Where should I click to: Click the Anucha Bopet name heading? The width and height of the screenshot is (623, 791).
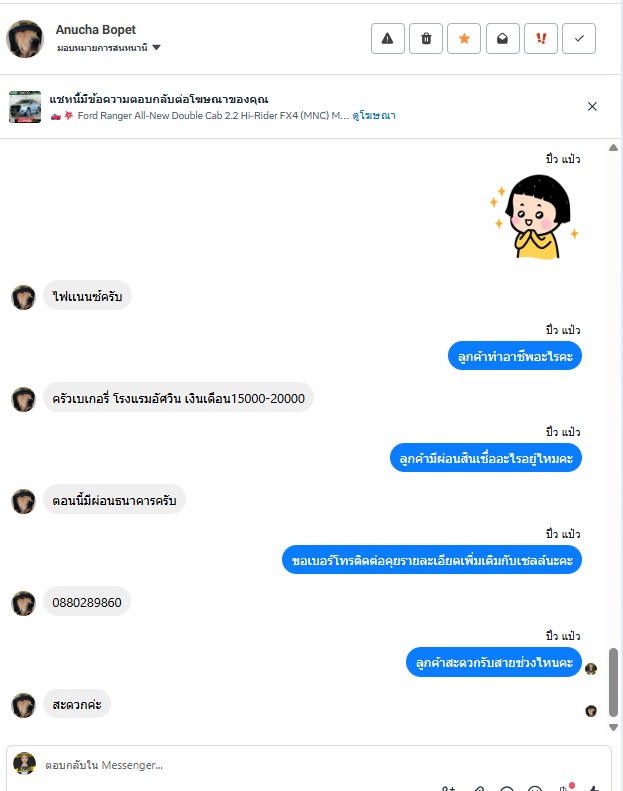(95, 30)
